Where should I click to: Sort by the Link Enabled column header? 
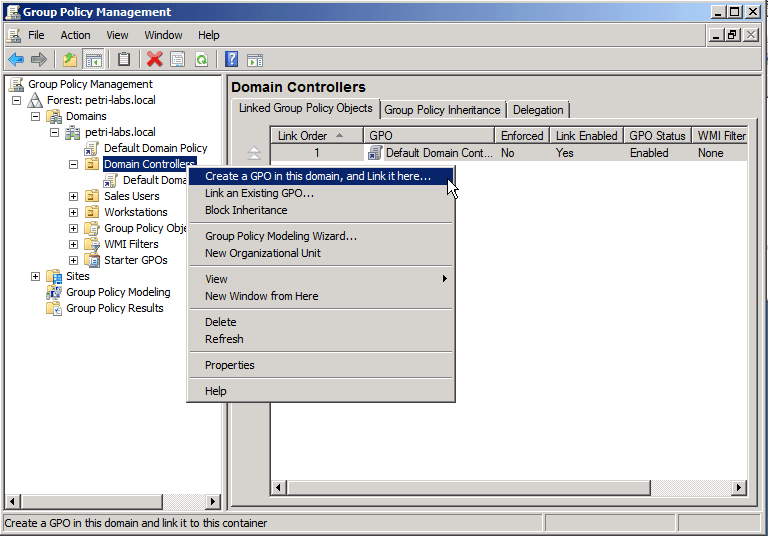(586, 136)
